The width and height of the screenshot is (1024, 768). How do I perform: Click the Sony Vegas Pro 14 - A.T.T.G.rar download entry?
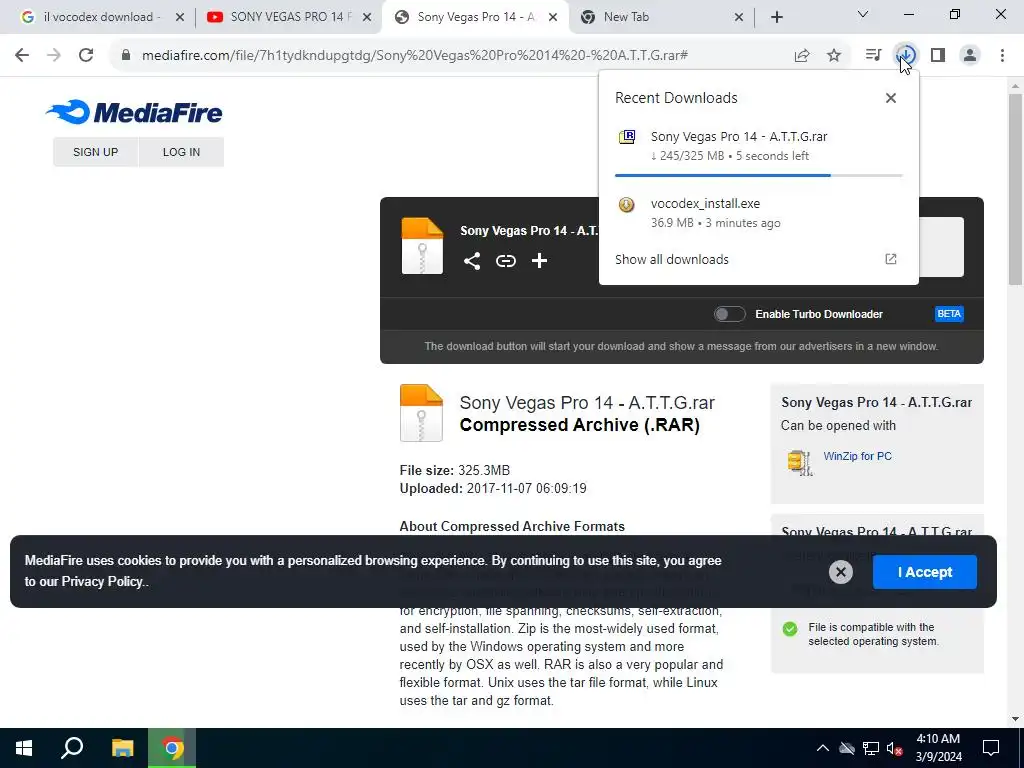pos(758,146)
